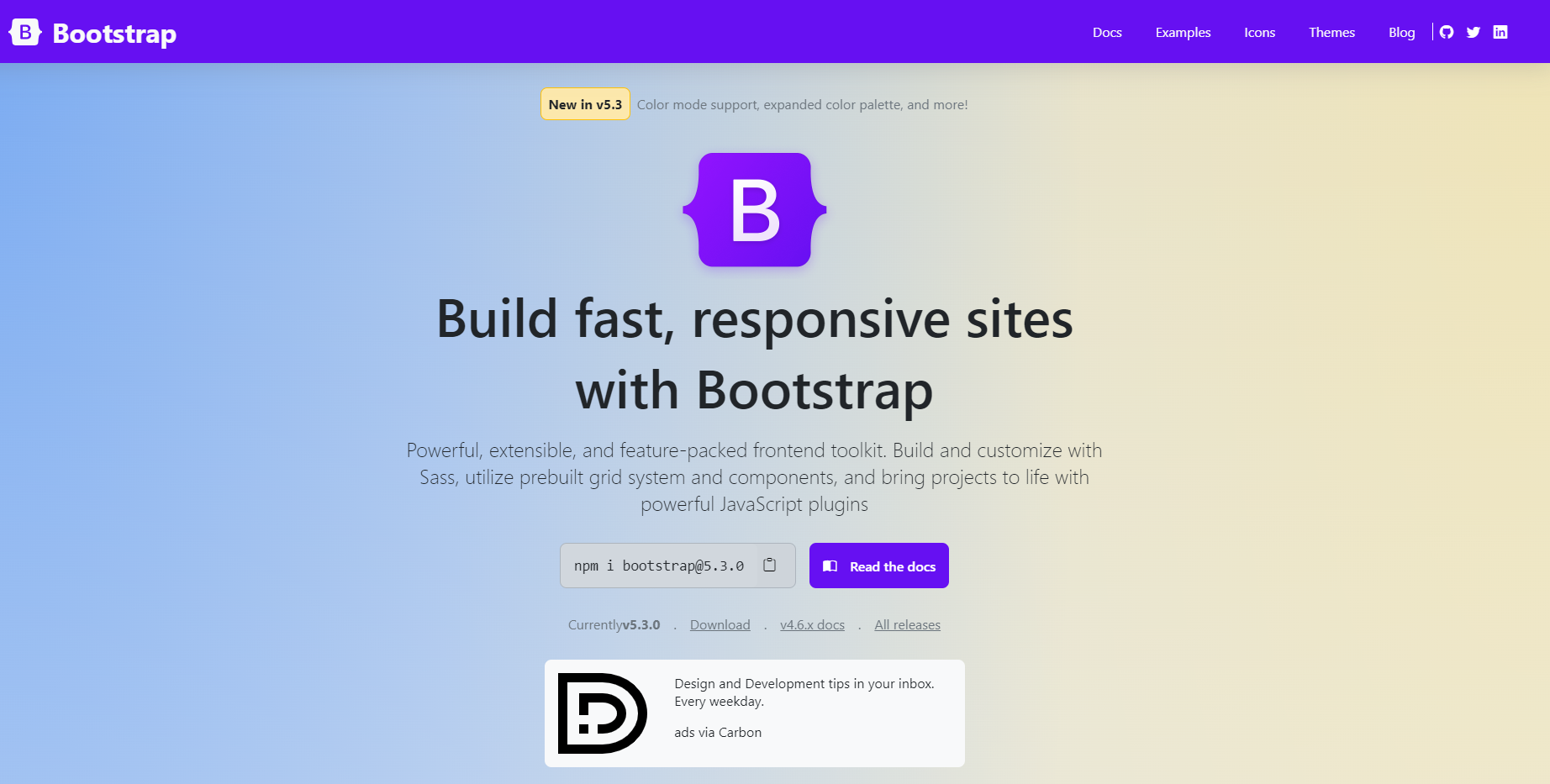Screen dimensions: 1550x784
Task: Click the Bootstrap brand name text
Action: click(x=114, y=34)
